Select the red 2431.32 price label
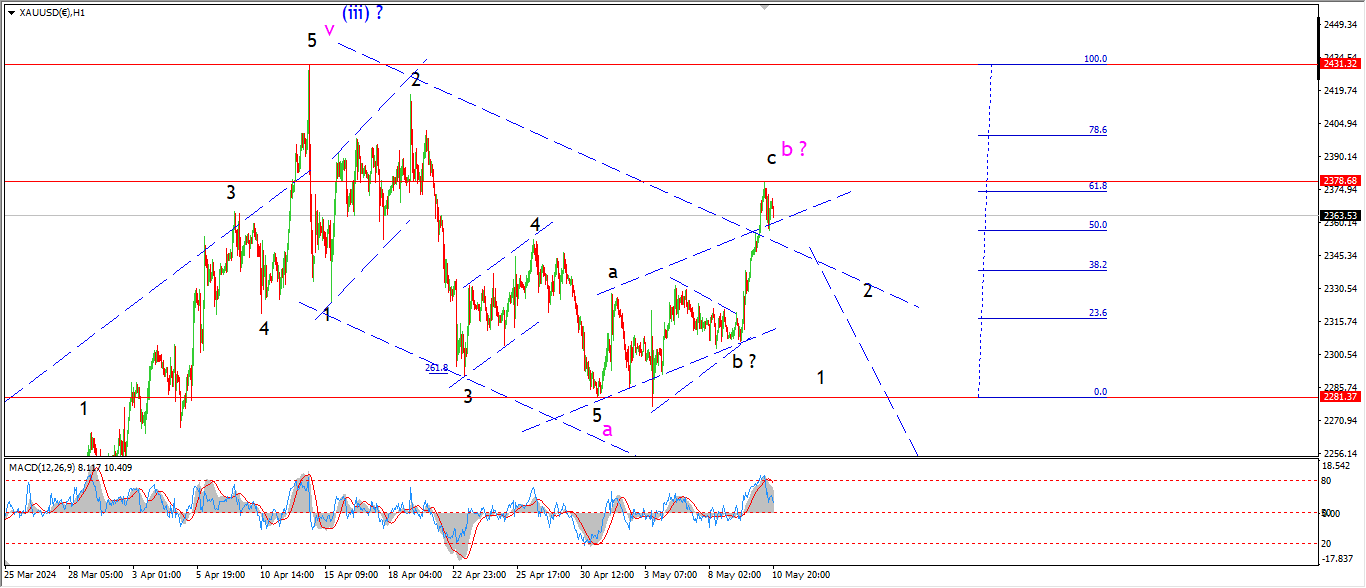 (1340, 64)
